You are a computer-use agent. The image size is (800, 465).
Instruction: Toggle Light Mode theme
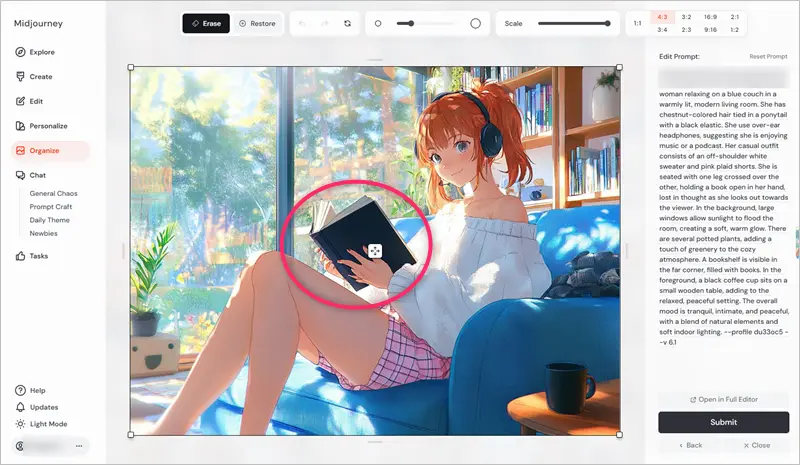click(x=49, y=424)
